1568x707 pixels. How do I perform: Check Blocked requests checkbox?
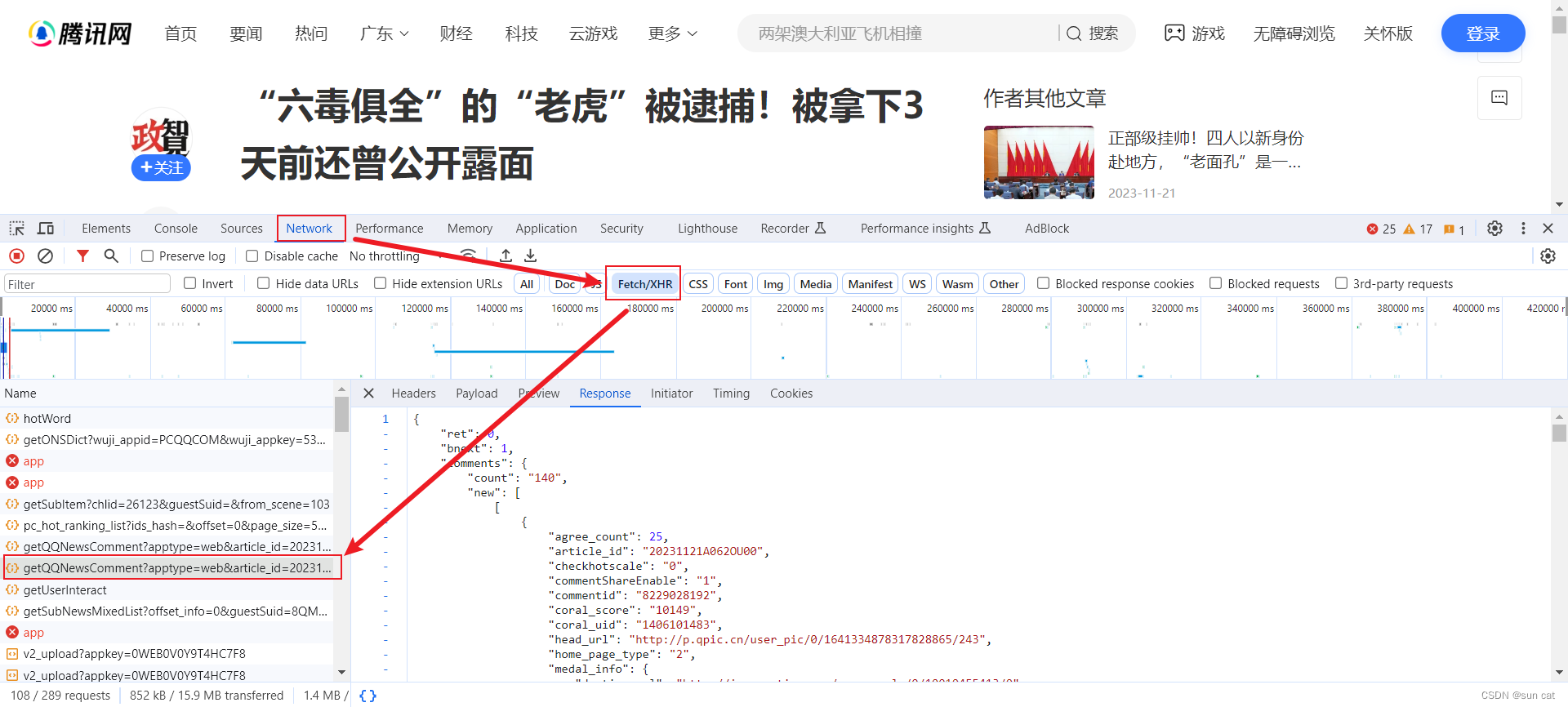1215,283
